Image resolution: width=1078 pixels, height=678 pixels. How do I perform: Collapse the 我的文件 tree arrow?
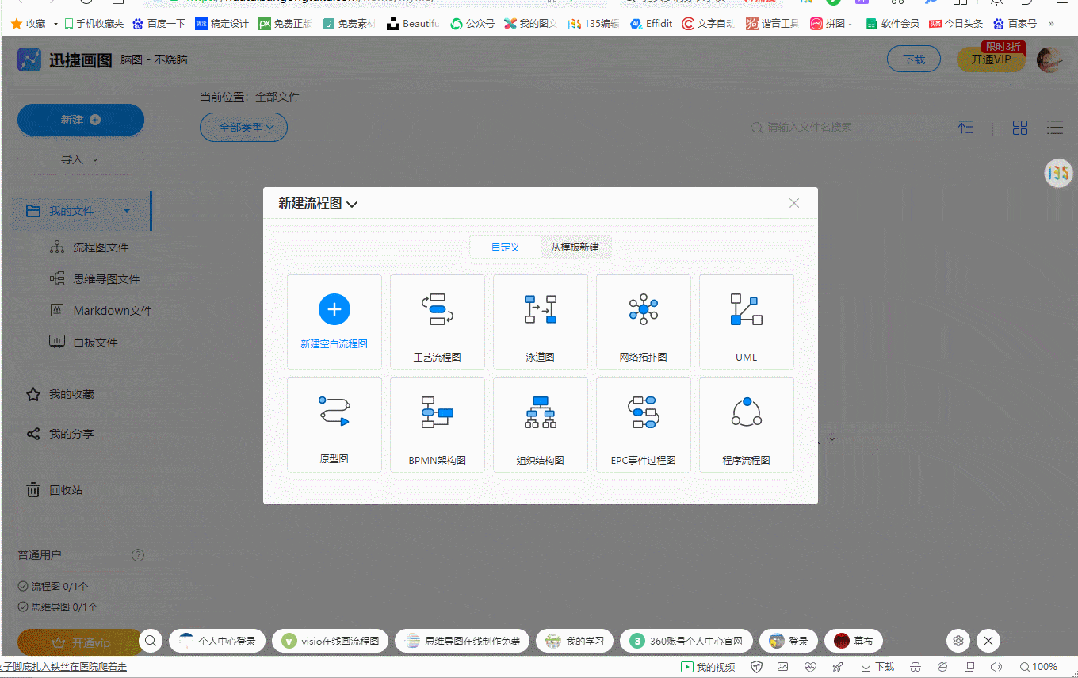pos(127,211)
